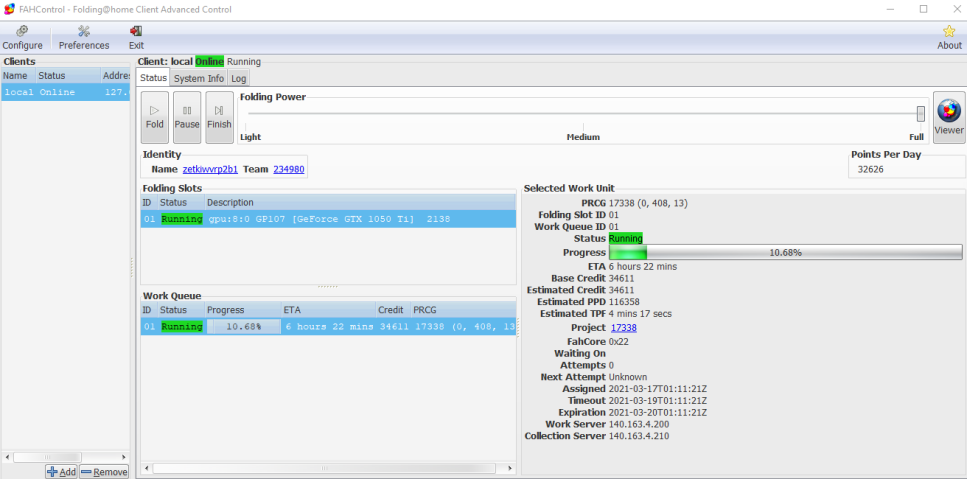This screenshot has width=967, height=479.
Task: Click the Work Queue Progress column header
Action: pos(242,309)
